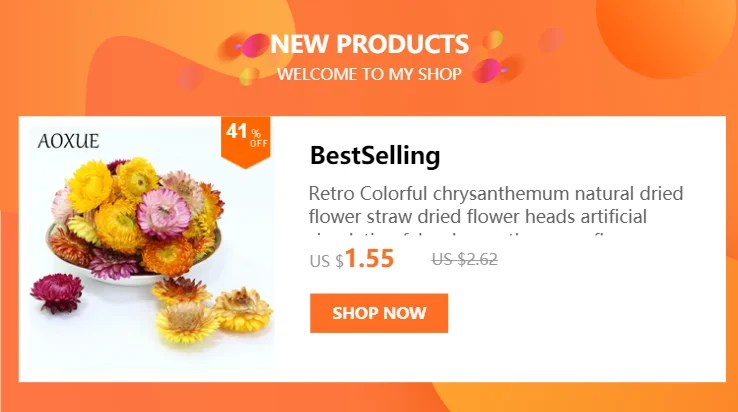Select the pink flower on top of bowl
Image resolution: width=738 pixels, height=412 pixels.
(x=163, y=213)
